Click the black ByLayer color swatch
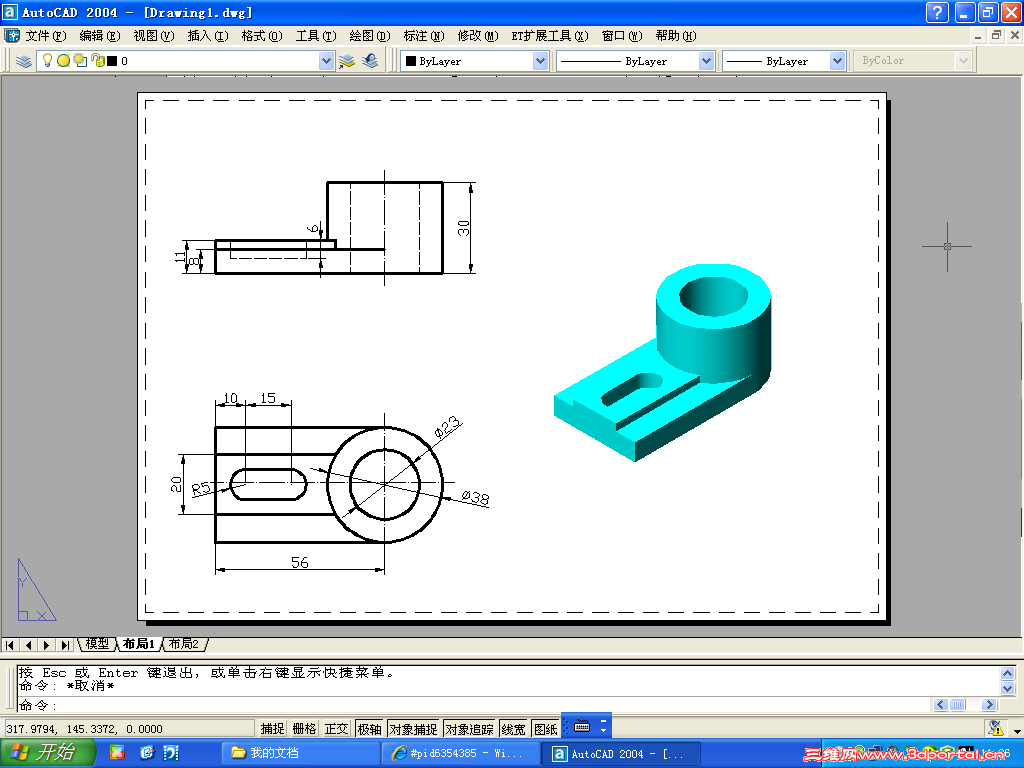Viewport: 1024px width, 768px height. [411, 61]
